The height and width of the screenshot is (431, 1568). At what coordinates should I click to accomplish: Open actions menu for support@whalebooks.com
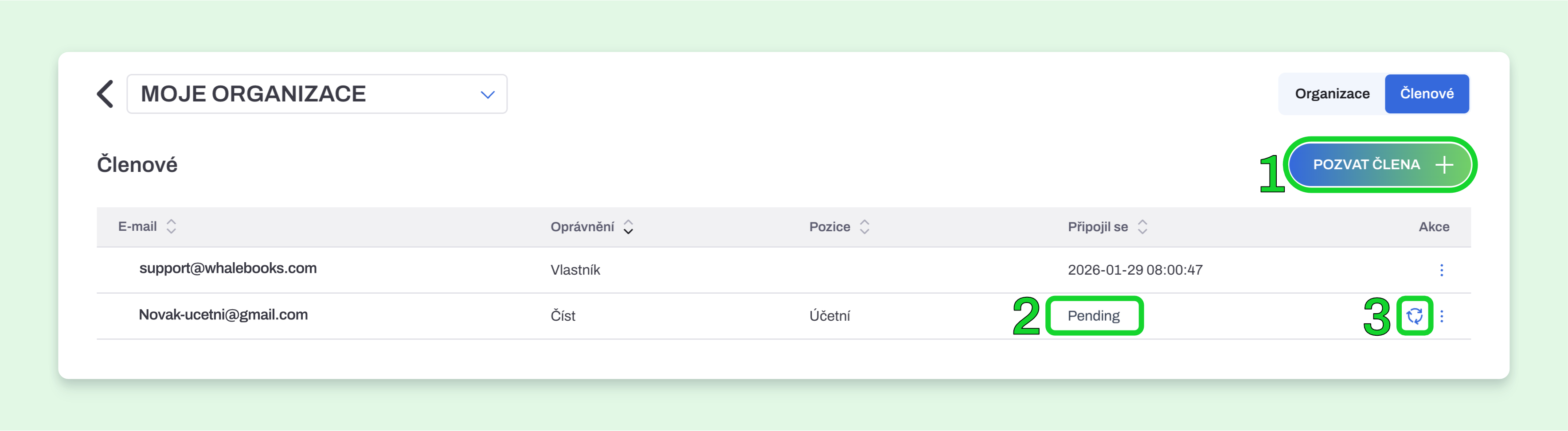pyautogui.click(x=1441, y=270)
